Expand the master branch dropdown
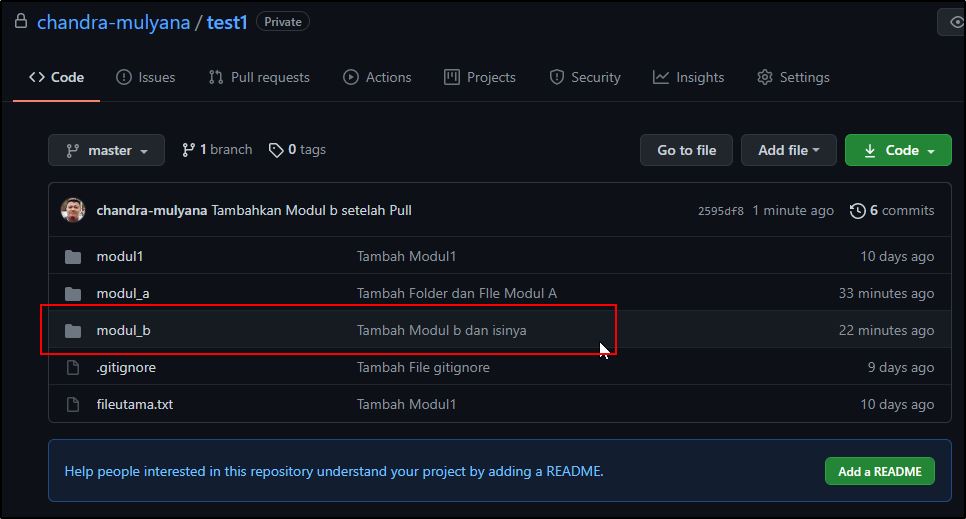Viewport: 966px width, 519px height. [x=109, y=150]
